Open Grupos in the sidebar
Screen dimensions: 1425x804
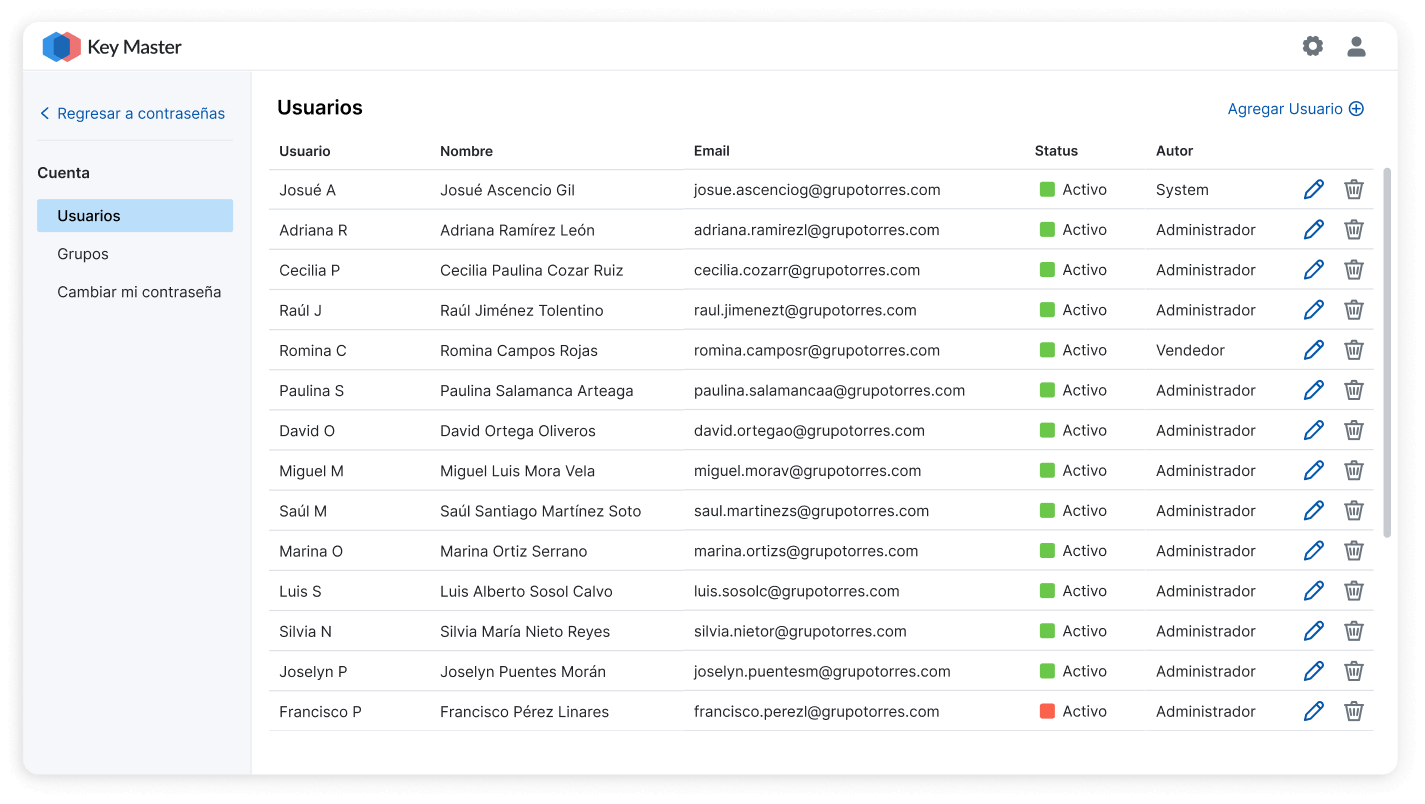pos(83,254)
